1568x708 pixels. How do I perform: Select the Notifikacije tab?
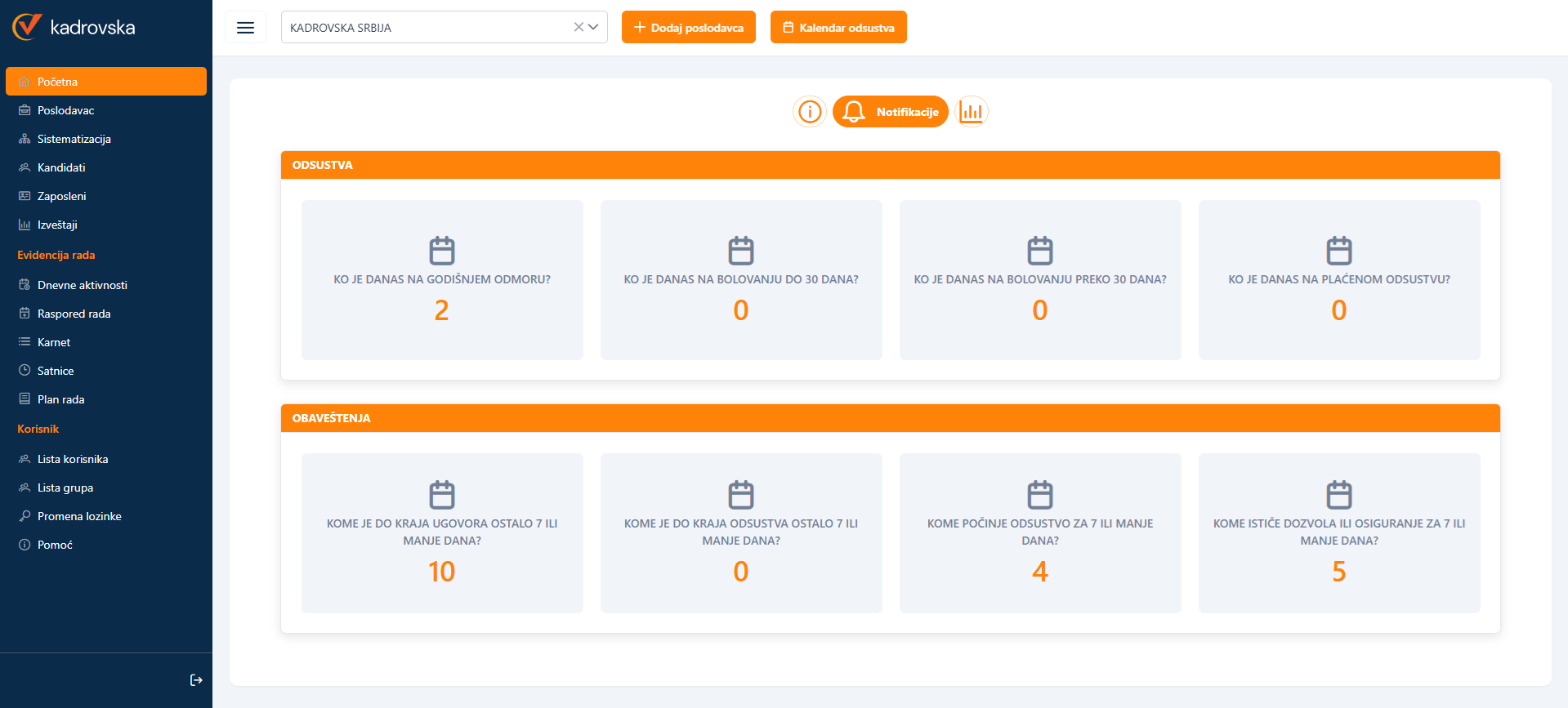click(891, 112)
